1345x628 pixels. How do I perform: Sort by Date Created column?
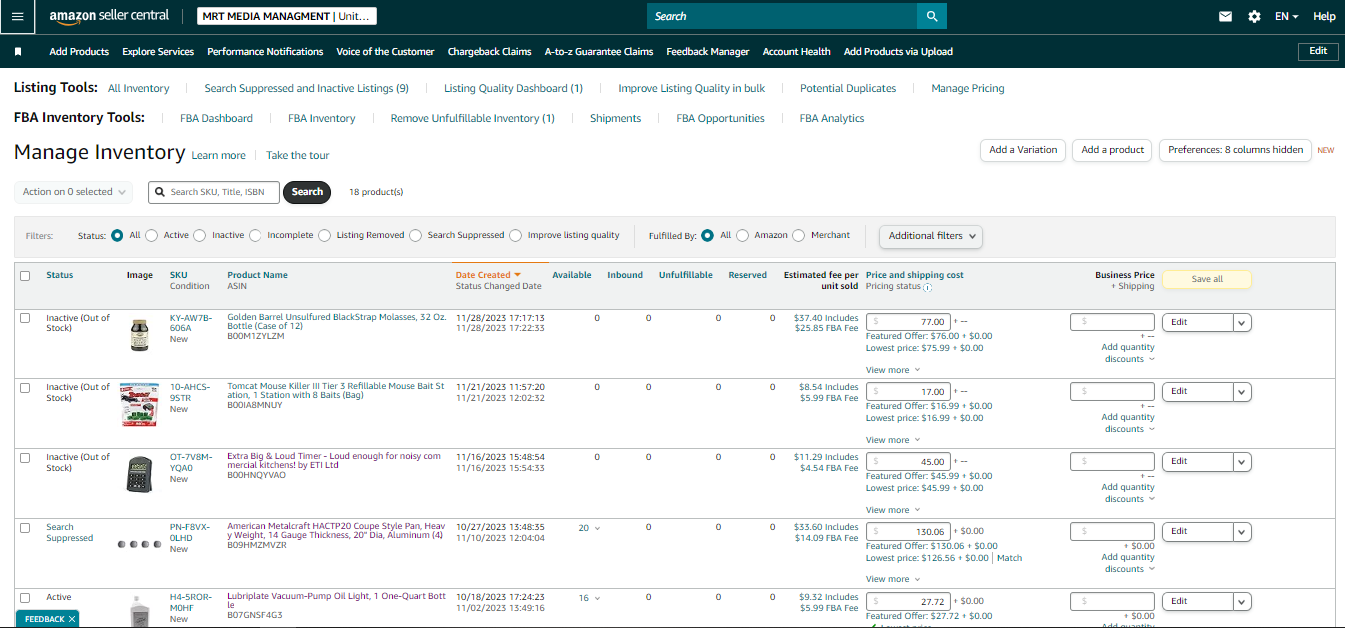click(488, 275)
